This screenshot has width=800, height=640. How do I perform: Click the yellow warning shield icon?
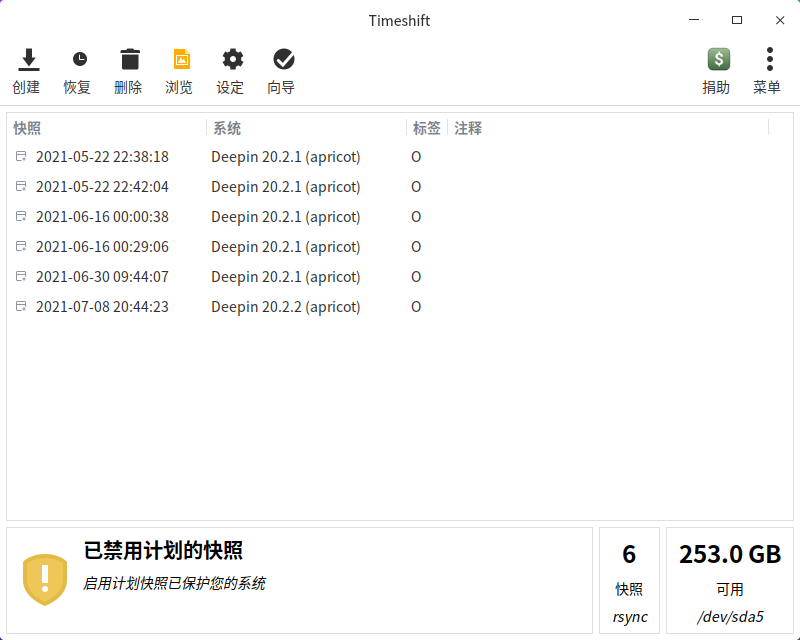(x=45, y=580)
